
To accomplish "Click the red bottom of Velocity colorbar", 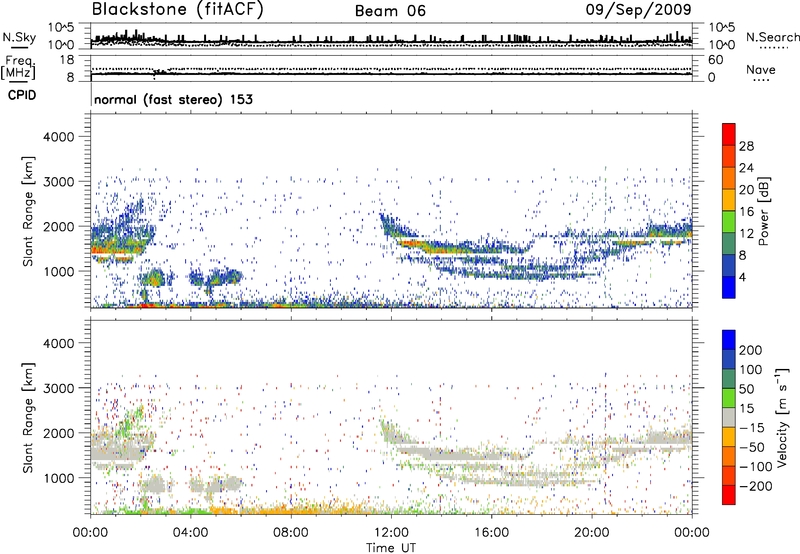I will 729,495.
